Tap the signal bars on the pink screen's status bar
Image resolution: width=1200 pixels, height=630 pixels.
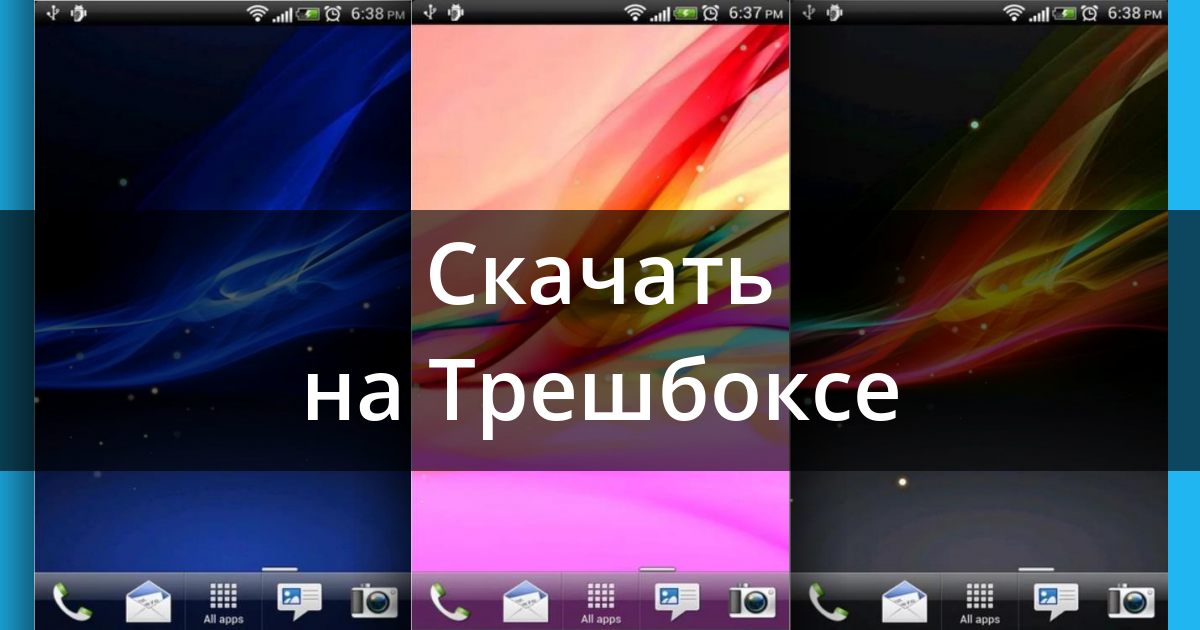(660, 14)
